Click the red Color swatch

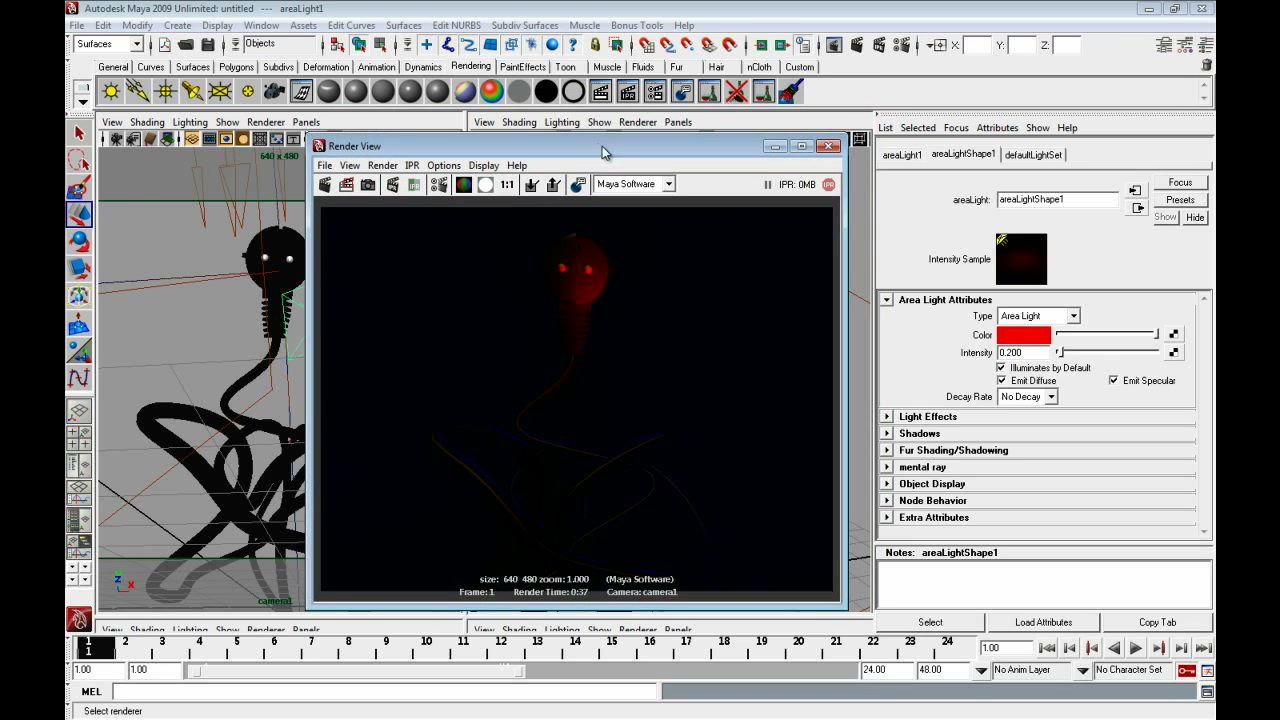[1023, 336]
